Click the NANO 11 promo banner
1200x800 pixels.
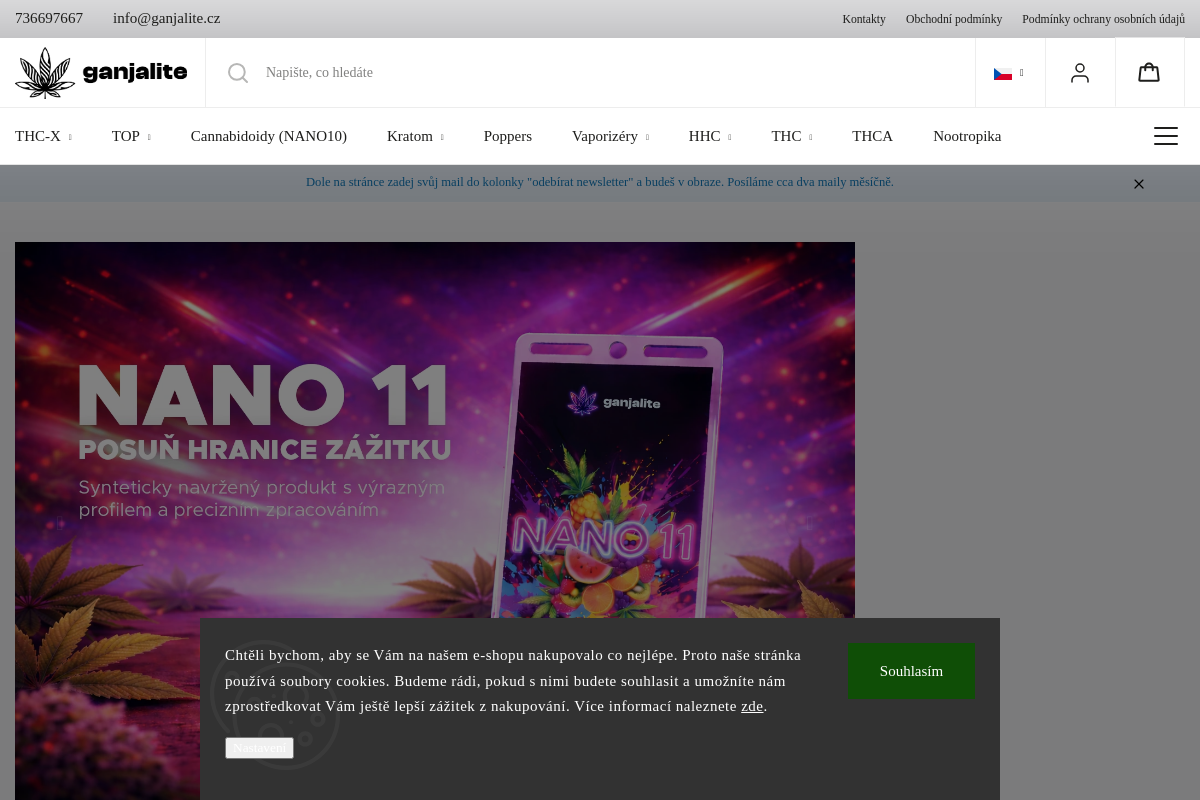point(435,521)
